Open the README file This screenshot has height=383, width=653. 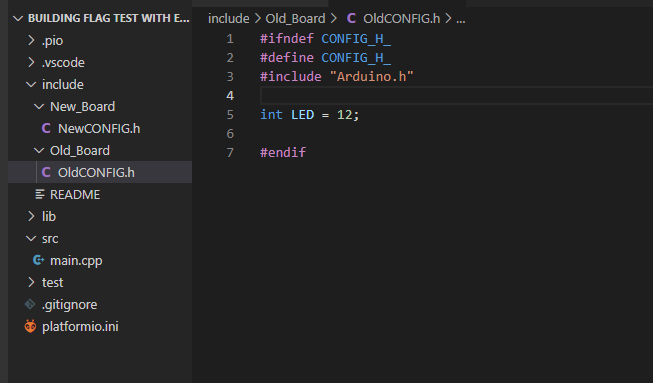pos(75,194)
